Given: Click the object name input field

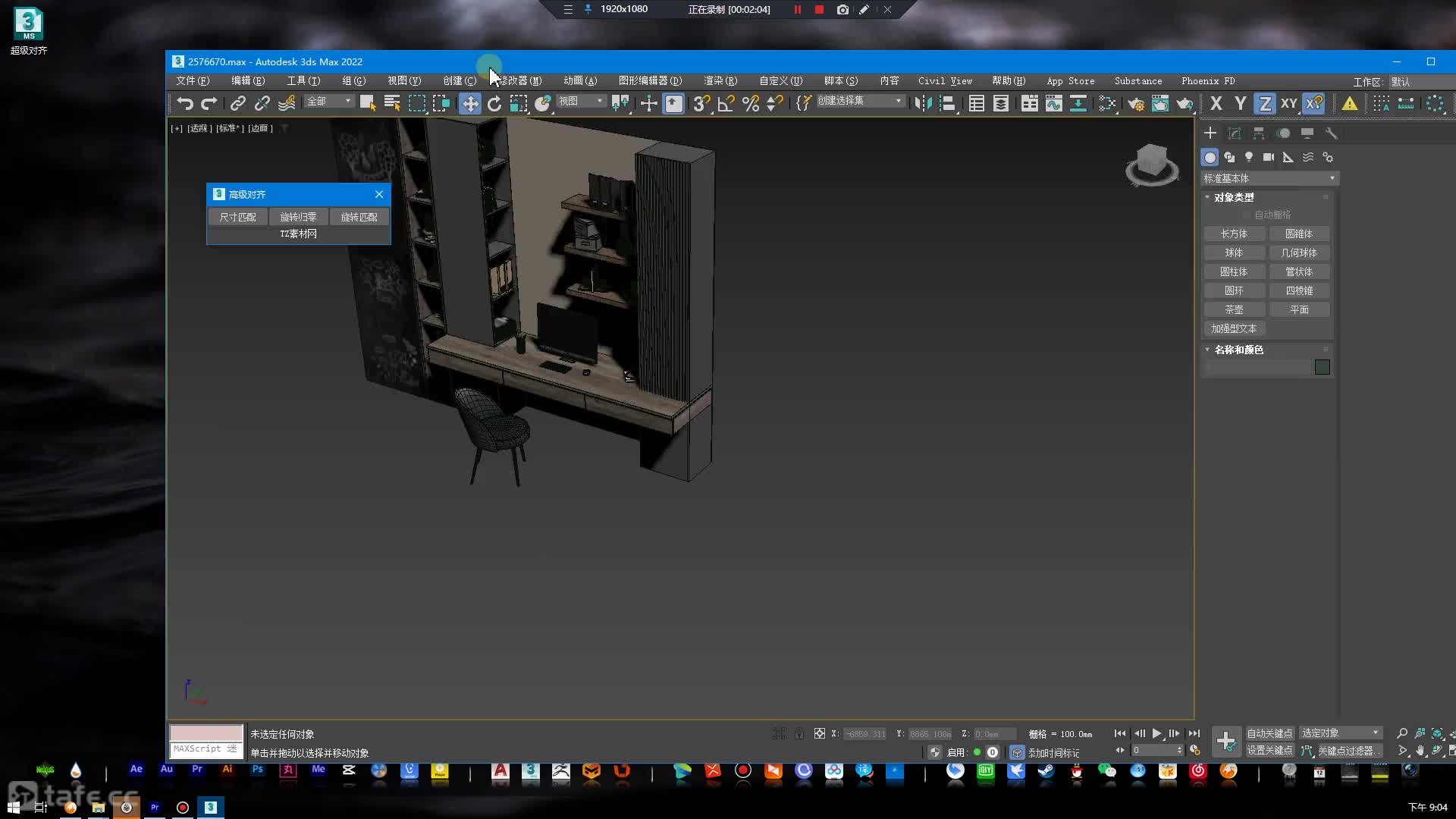Looking at the screenshot, I should point(1258,367).
